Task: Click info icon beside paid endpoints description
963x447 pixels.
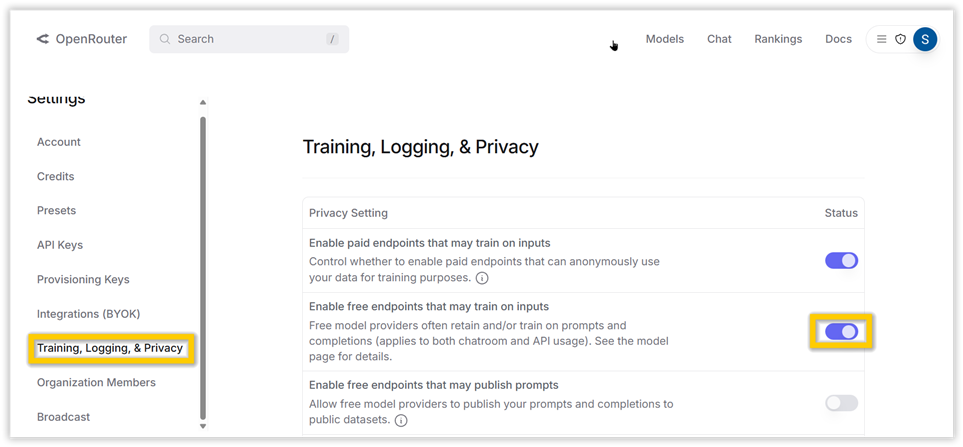Action: tap(482, 278)
